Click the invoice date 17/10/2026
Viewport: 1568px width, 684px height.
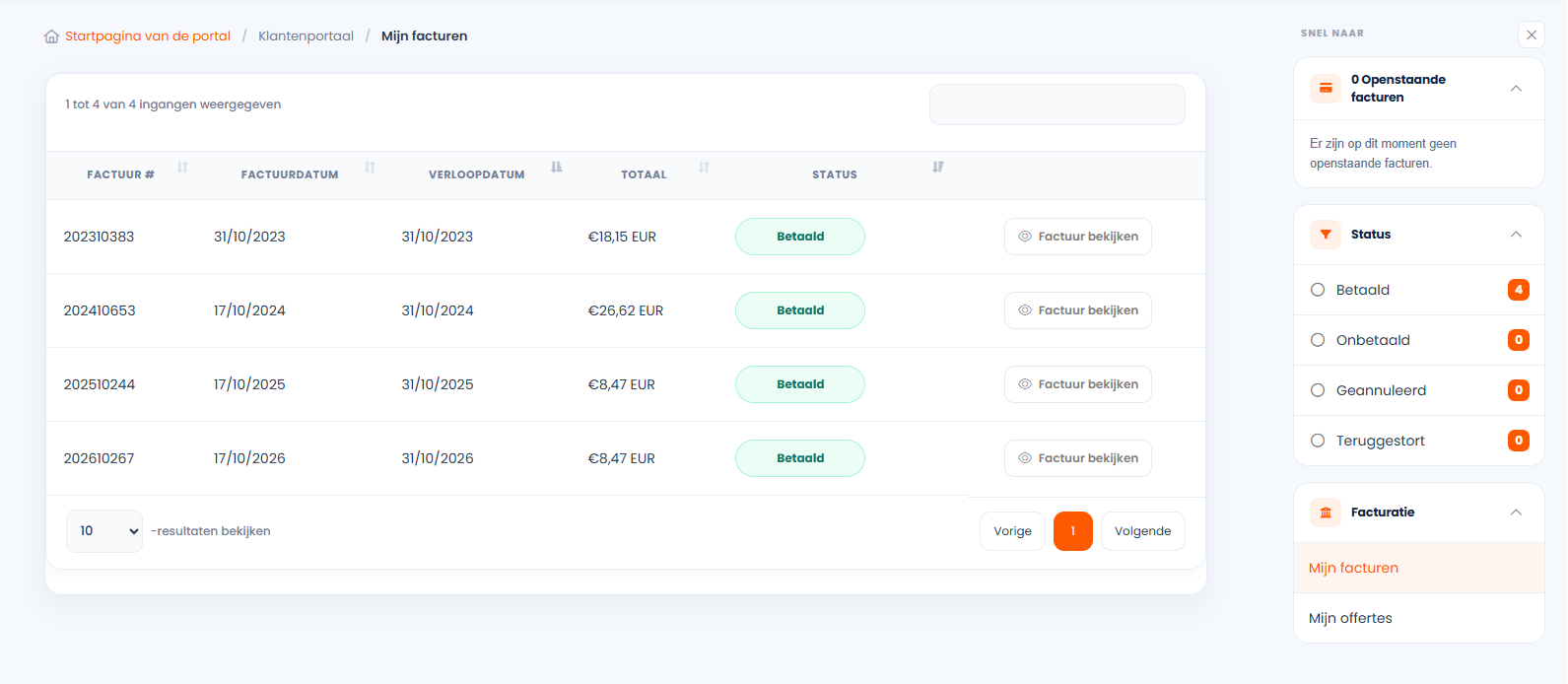coord(249,458)
